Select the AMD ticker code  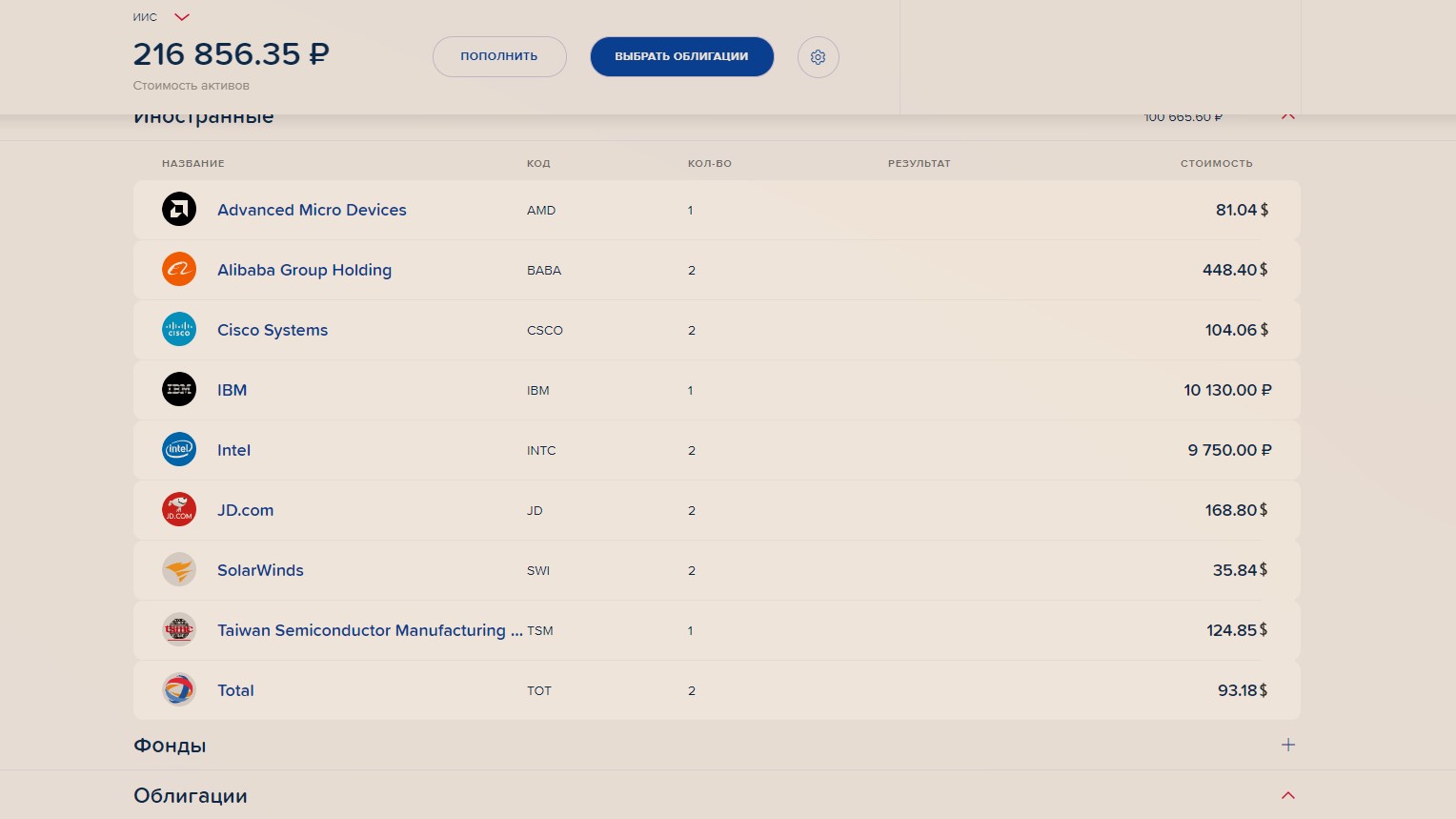(541, 210)
